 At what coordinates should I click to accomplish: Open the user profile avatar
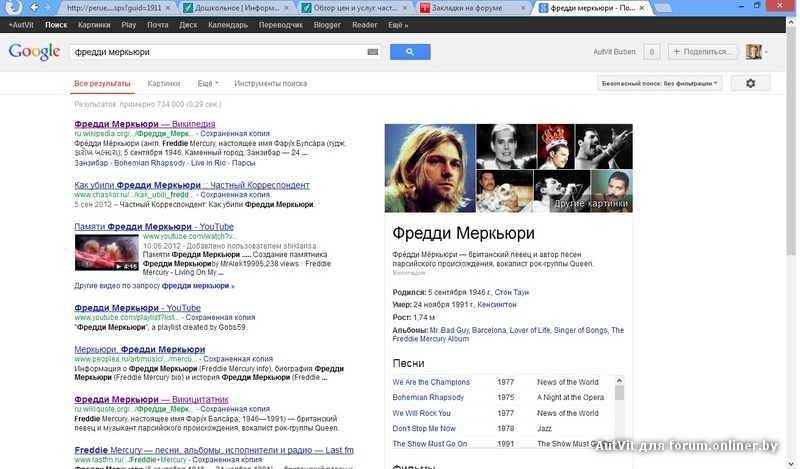[754, 52]
